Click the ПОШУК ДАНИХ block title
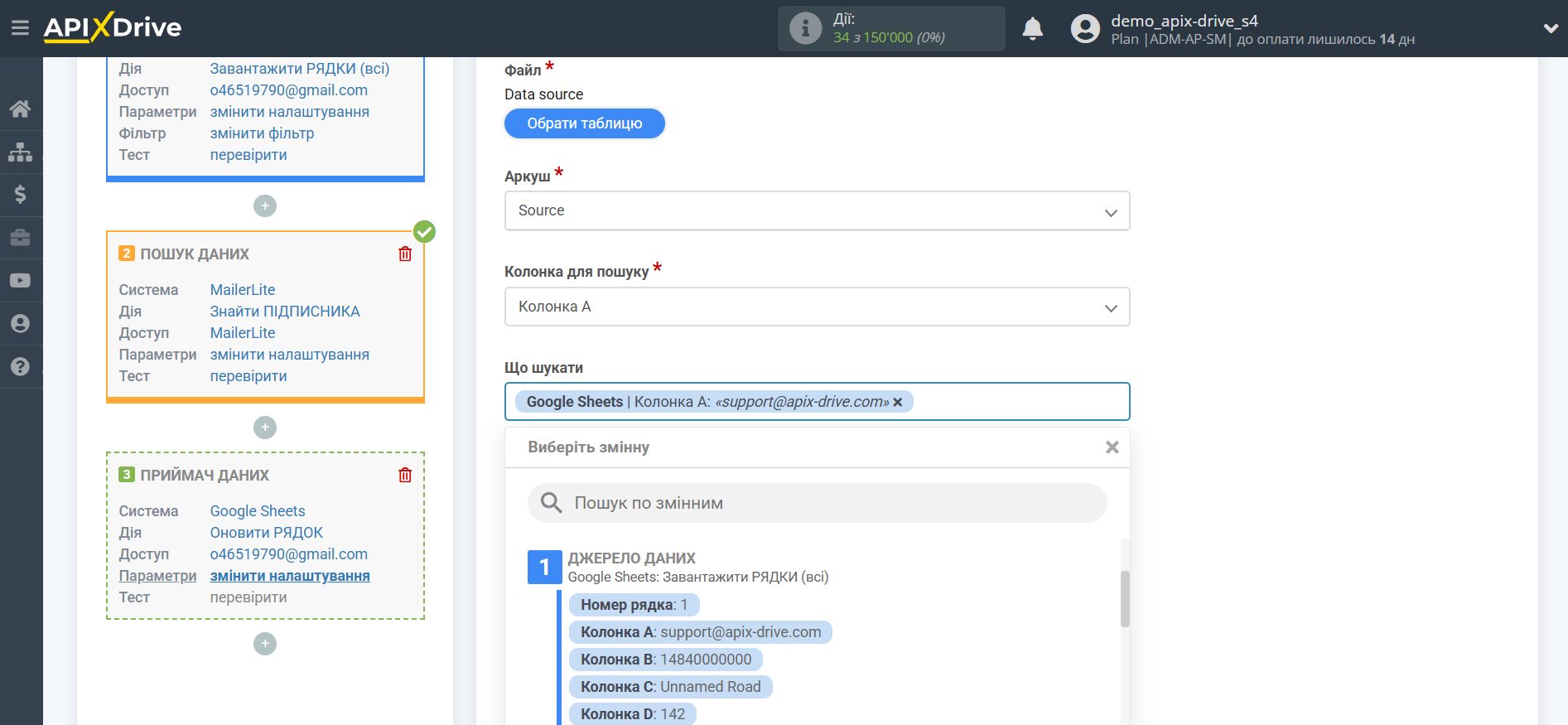1568x725 pixels. pos(195,254)
